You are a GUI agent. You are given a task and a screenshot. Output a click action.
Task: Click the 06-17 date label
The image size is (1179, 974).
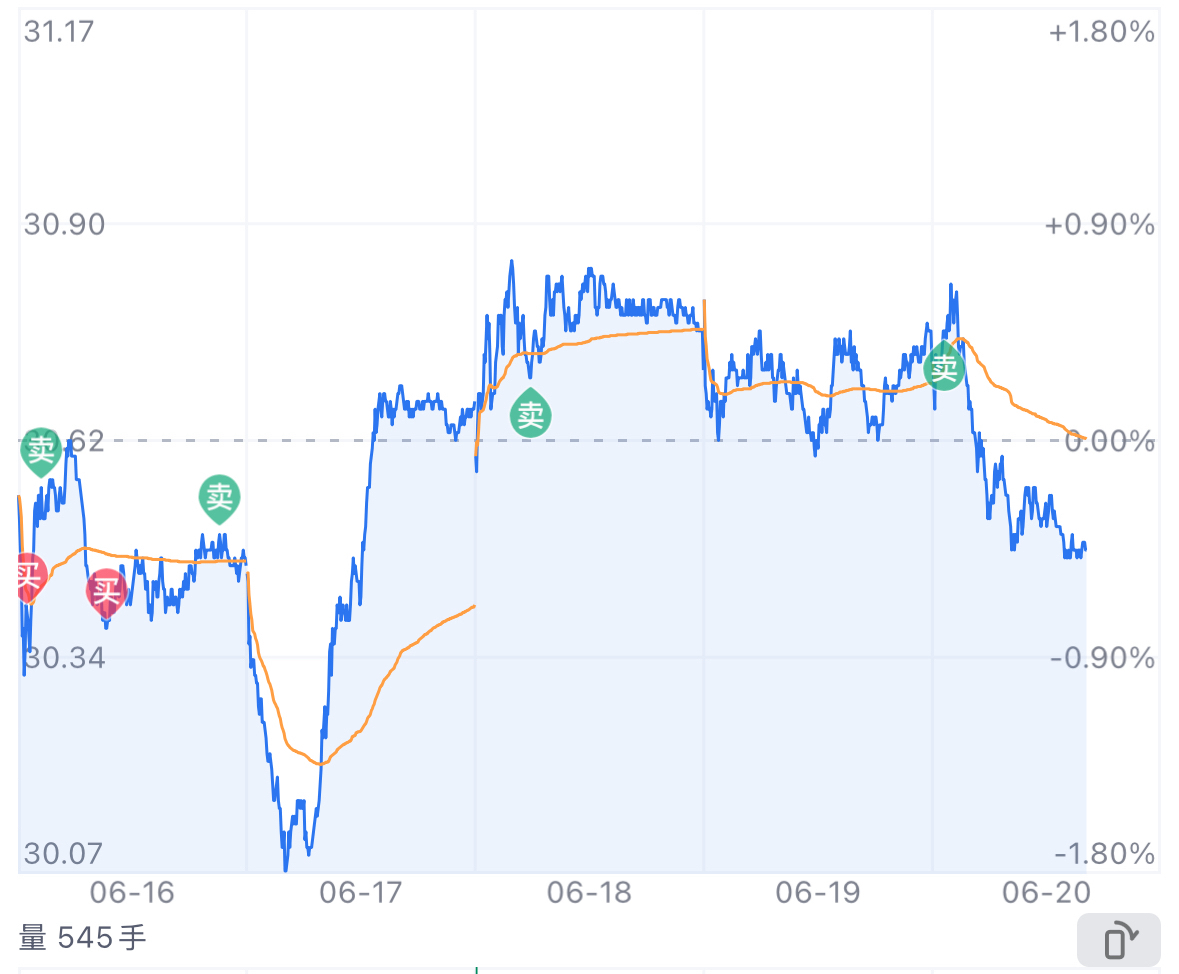pos(361,893)
